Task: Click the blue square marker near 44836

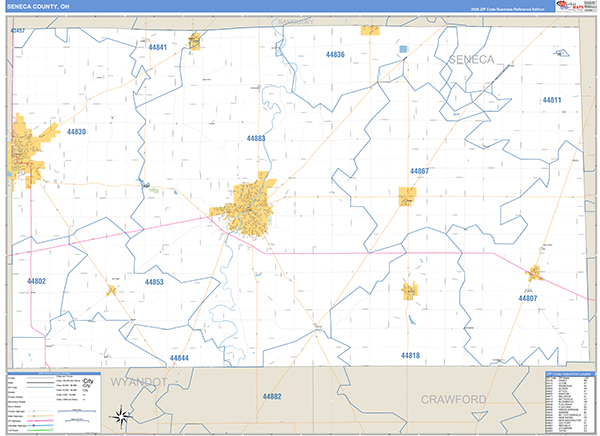Action: coord(403,49)
